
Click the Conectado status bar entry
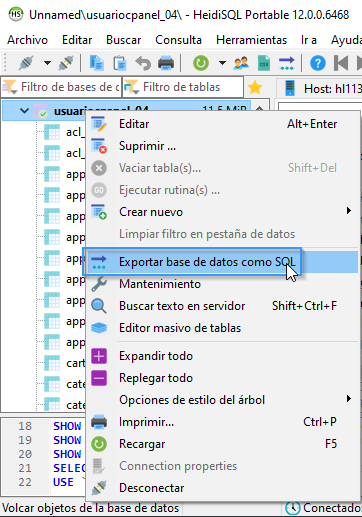coord(324,508)
